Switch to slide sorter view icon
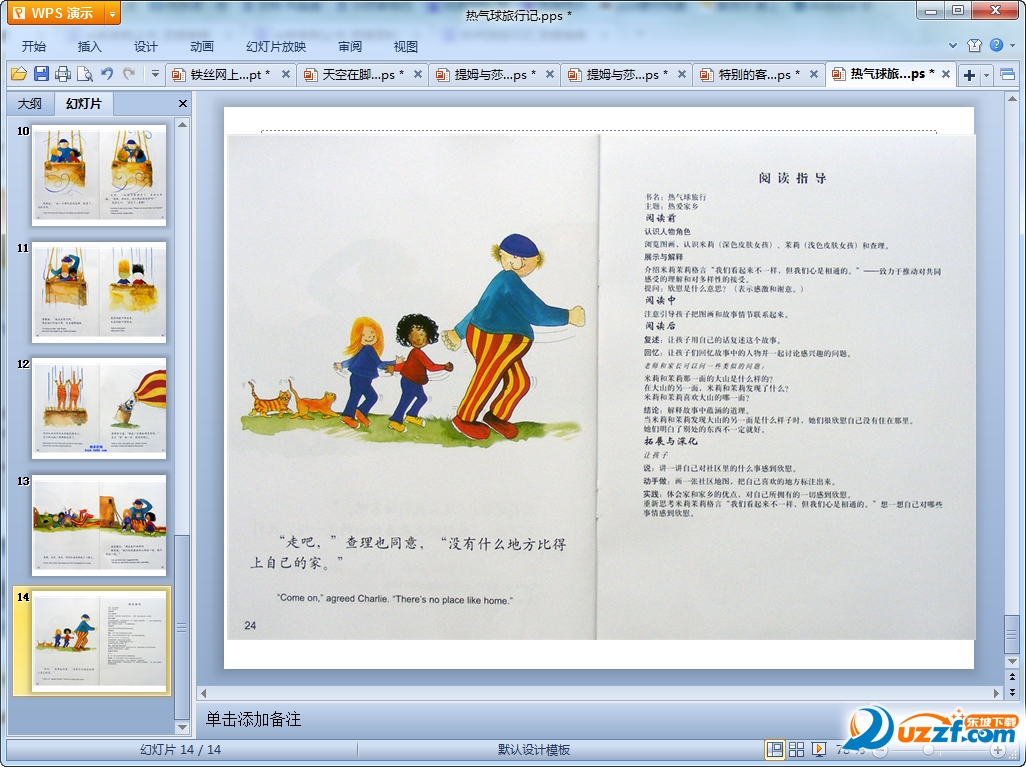Viewport: 1026px width, 767px height. pyautogui.click(x=796, y=749)
